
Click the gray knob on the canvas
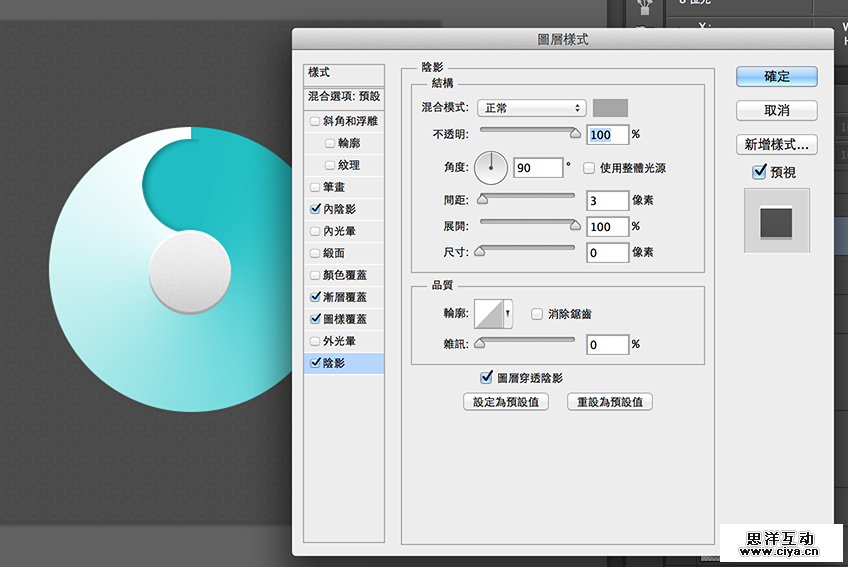tap(190, 272)
